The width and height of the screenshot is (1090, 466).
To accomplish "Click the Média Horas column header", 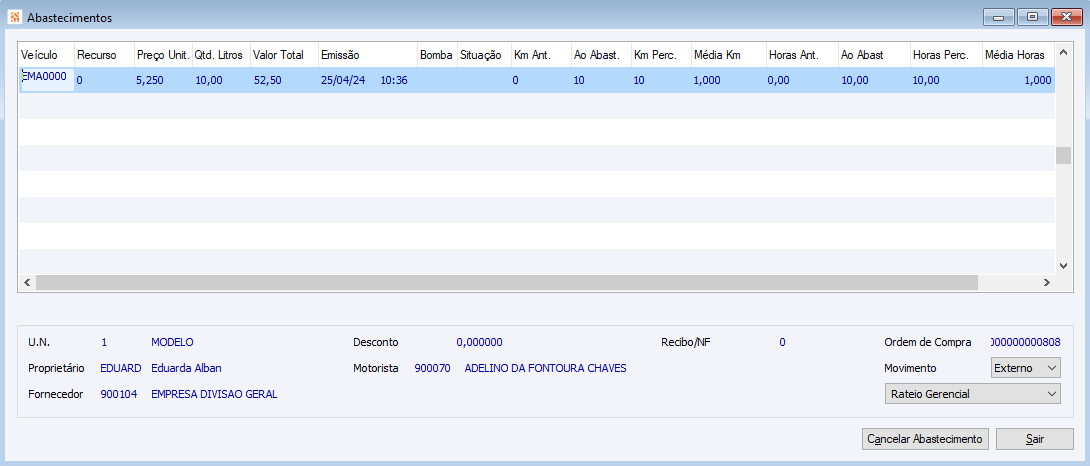I will (x=1018, y=55).
